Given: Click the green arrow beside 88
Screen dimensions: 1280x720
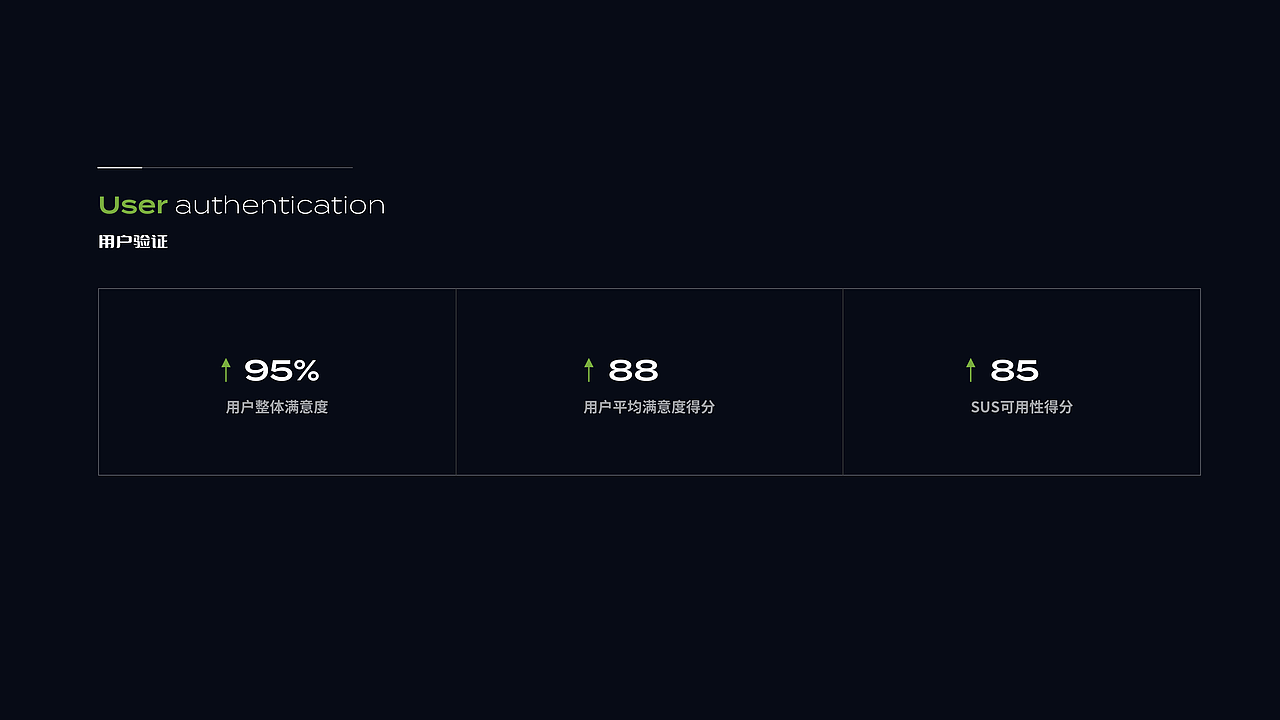Looking at the screenshot, I should [589, 370].
